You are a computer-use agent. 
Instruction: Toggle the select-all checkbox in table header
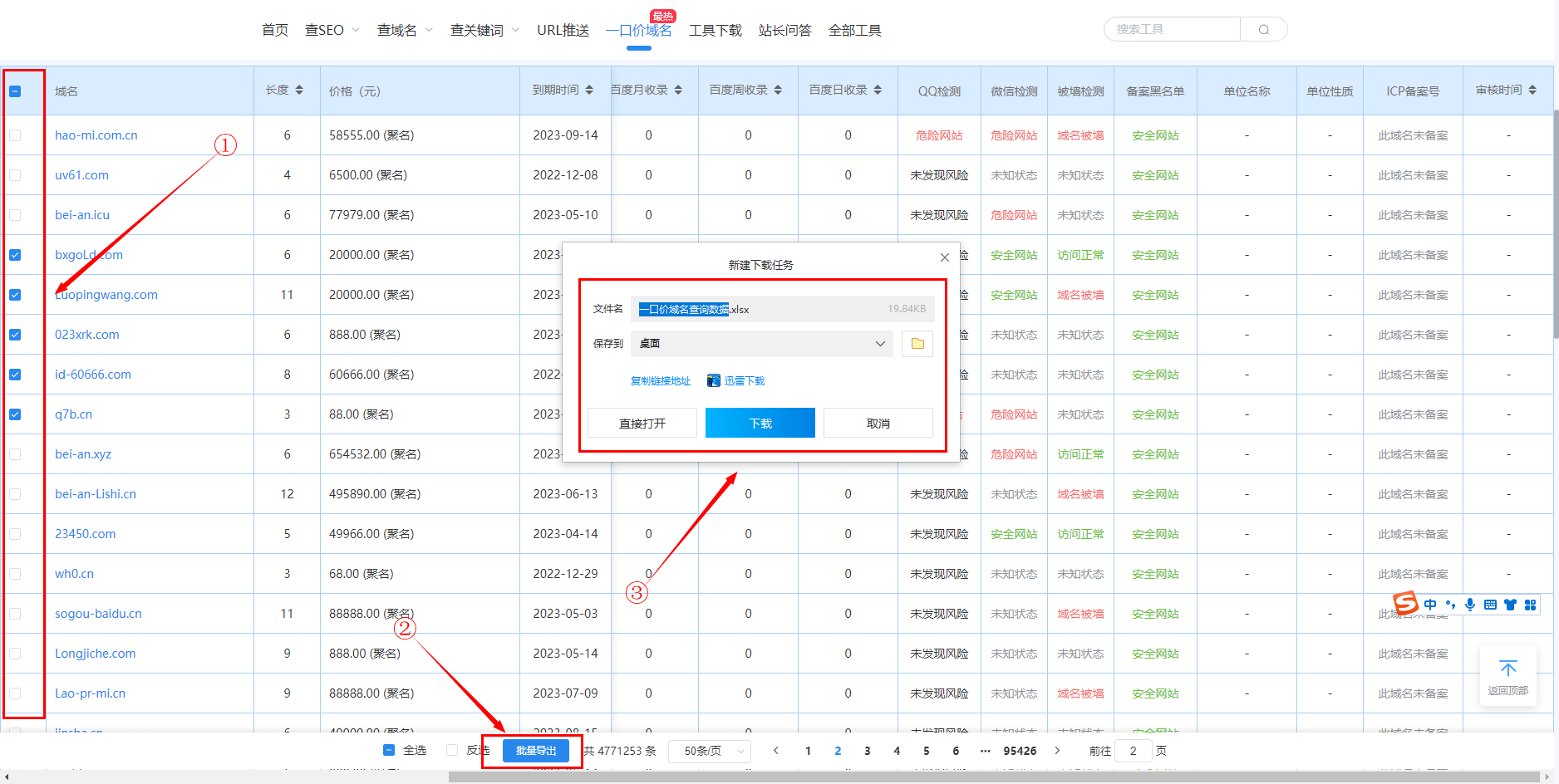(14, 91)
